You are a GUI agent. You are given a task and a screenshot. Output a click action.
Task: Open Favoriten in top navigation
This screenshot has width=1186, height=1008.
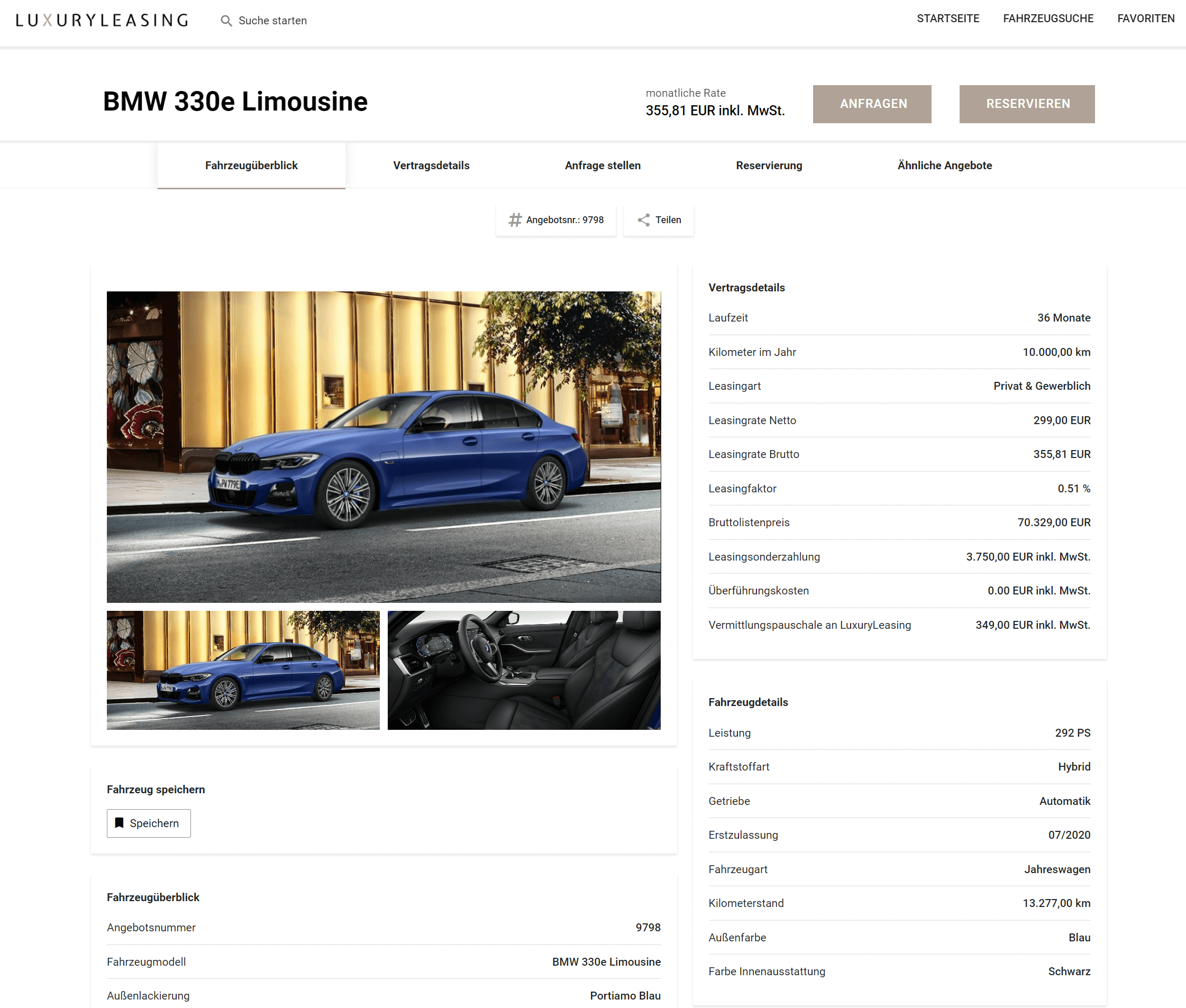coord(1146,19)
